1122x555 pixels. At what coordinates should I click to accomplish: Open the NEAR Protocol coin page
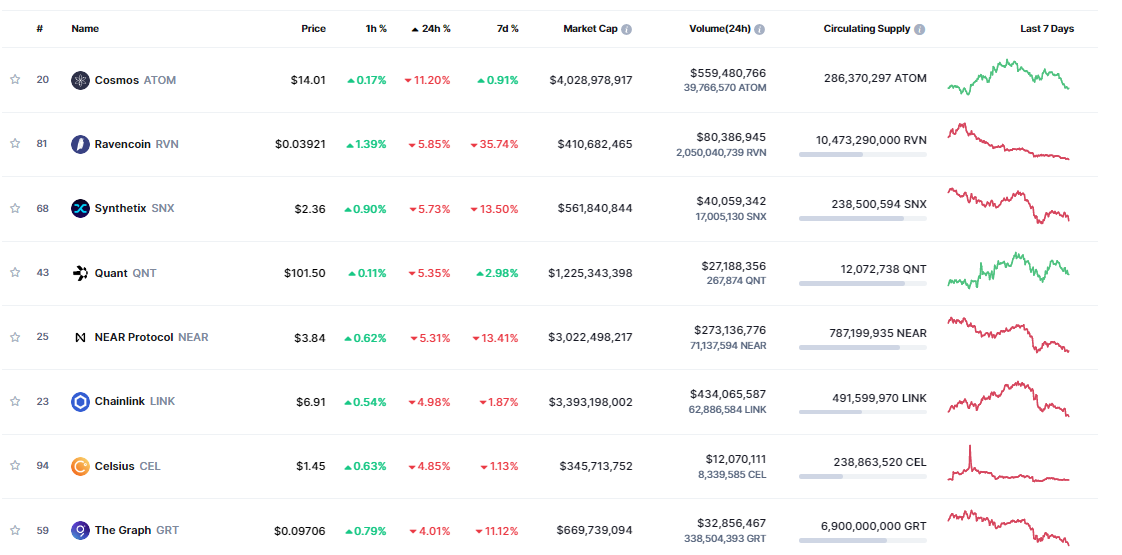coord(152,337)
